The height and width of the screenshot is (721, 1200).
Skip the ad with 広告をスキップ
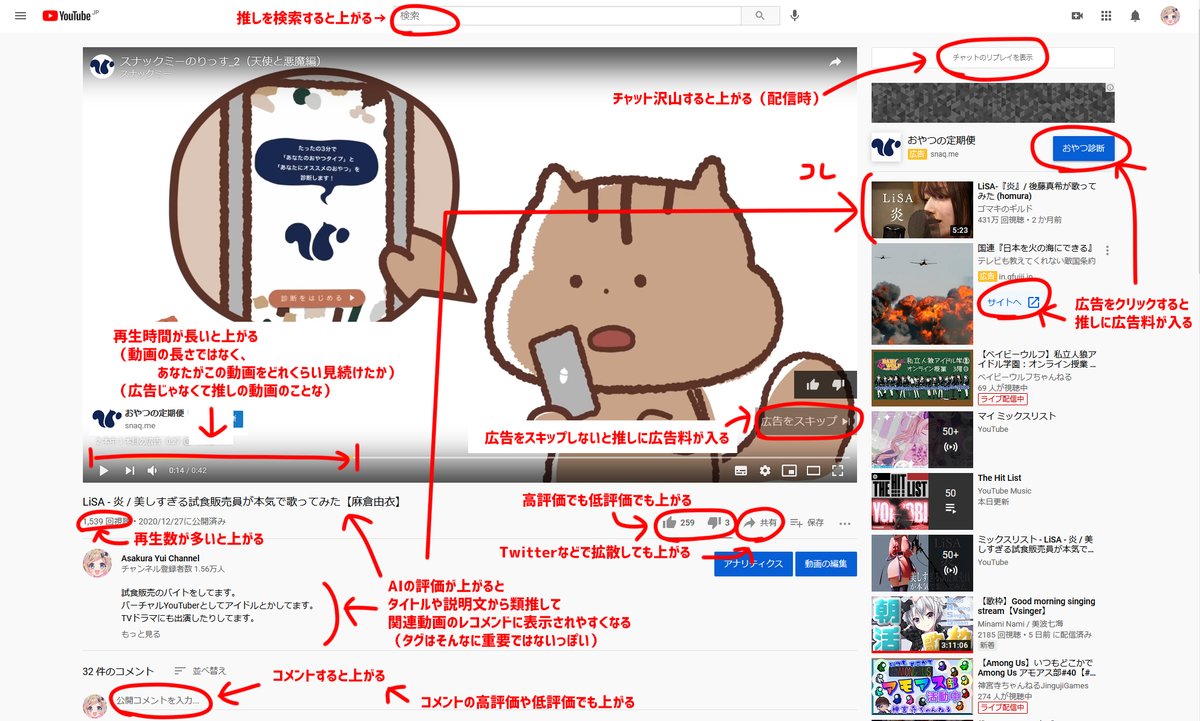[806, 422]
